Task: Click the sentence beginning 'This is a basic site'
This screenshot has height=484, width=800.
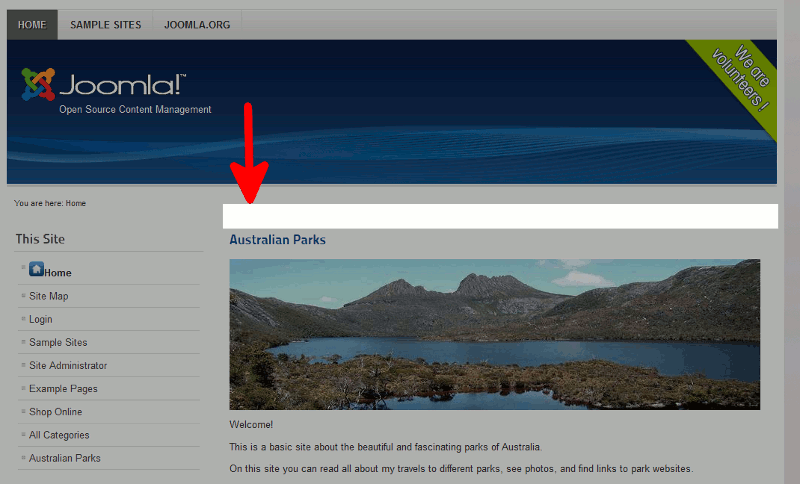Action: [386, 447]
